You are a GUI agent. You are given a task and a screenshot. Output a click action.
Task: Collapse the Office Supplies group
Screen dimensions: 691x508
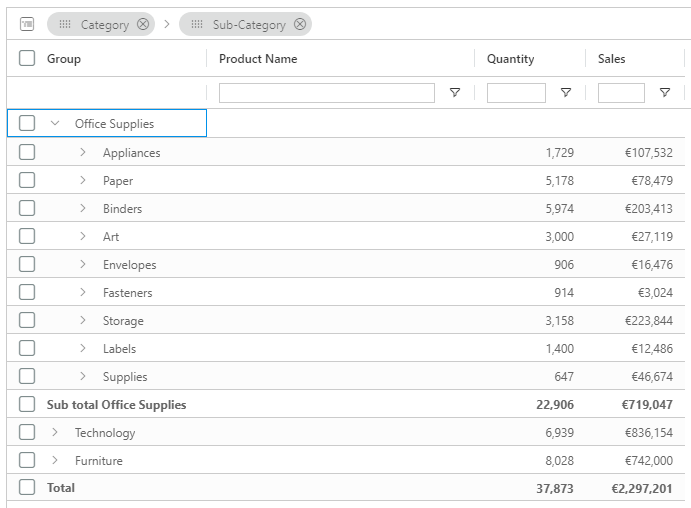[55, 124]
